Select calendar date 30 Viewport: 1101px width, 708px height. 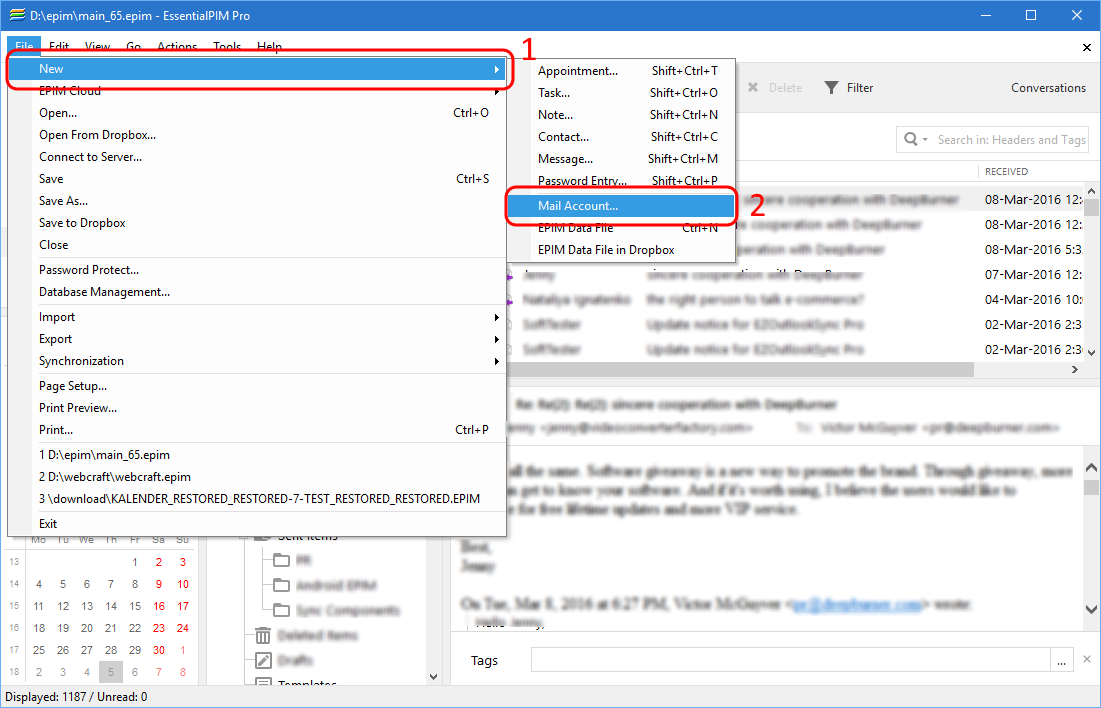(159, 650)
